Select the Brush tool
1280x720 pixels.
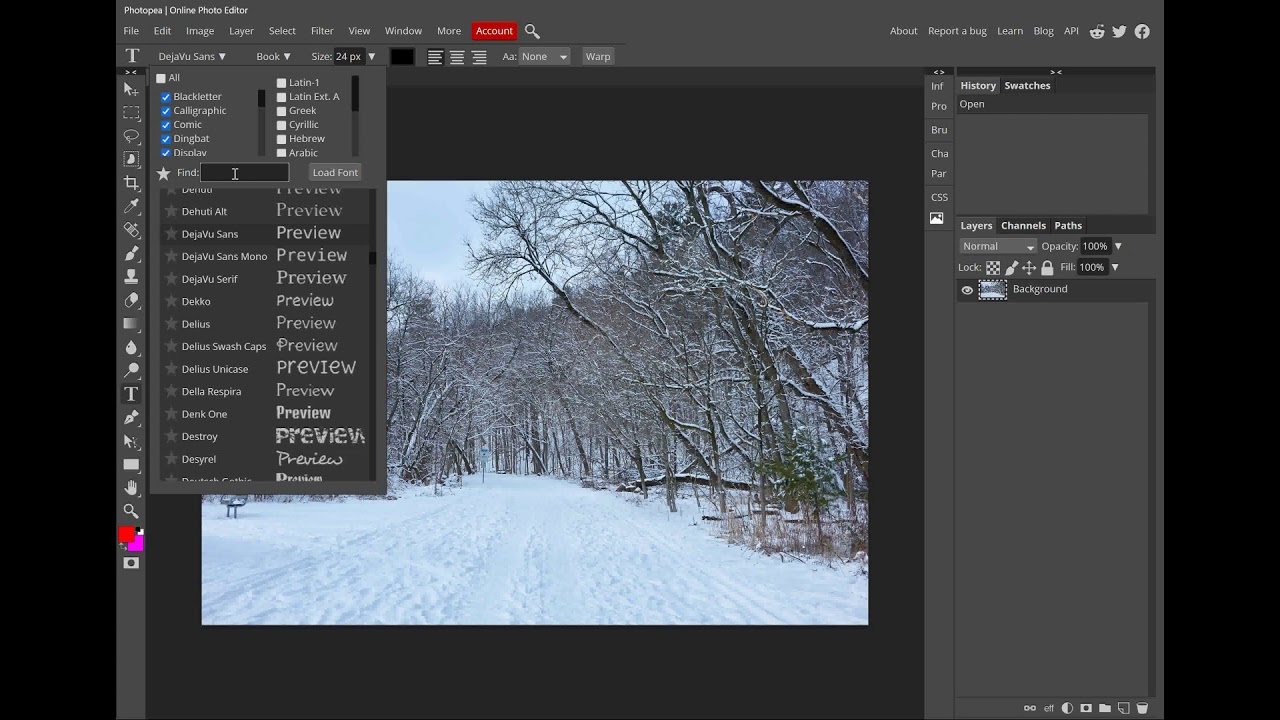pyautogui.click(x=131, y=254)
